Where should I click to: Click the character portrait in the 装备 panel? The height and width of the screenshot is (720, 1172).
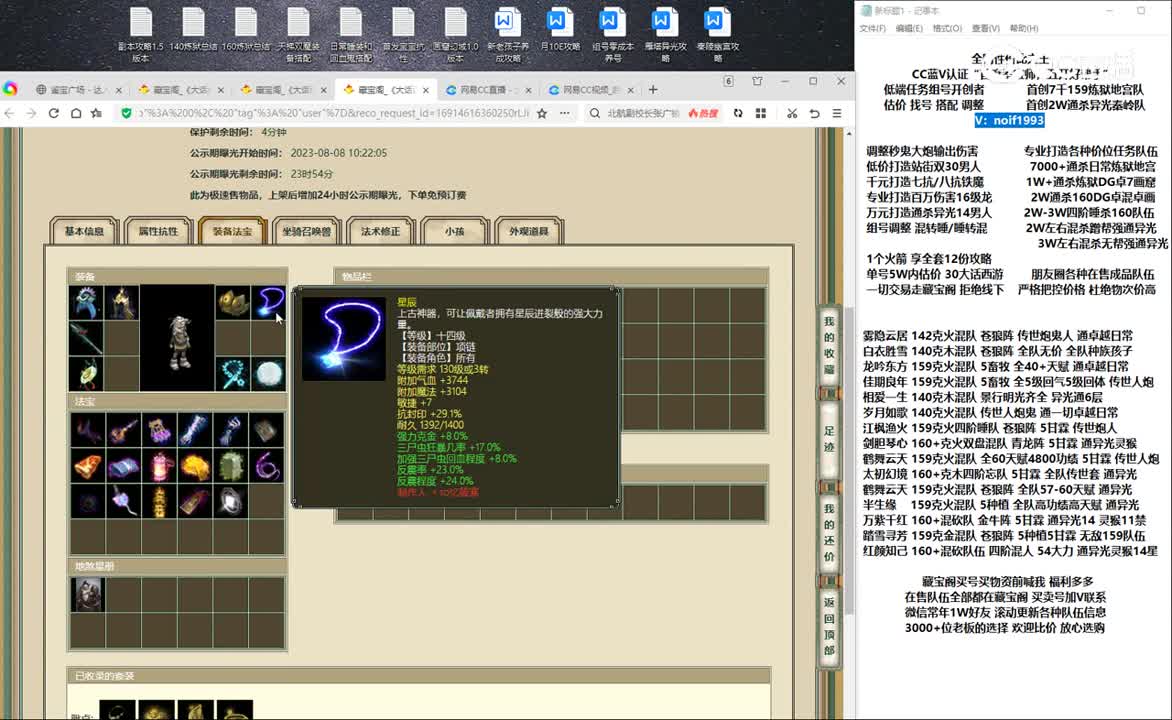pos(177,338)
